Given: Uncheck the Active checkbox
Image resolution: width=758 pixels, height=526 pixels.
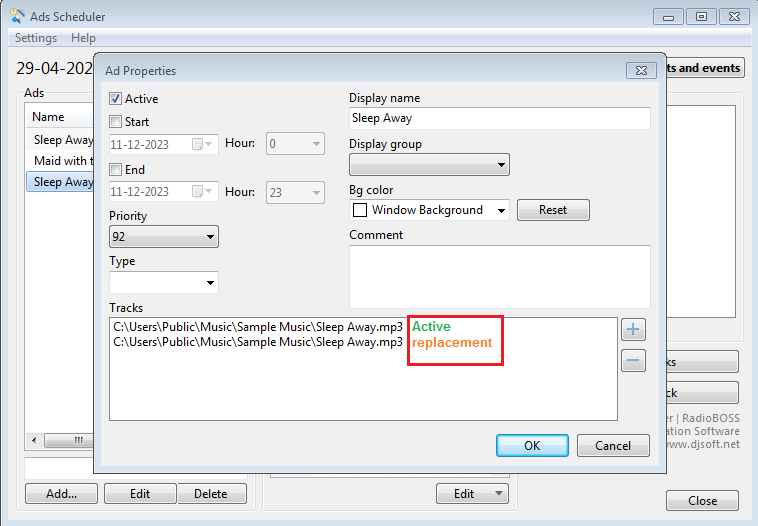Looking at the screenshot, I should click(x=116, y=99).
